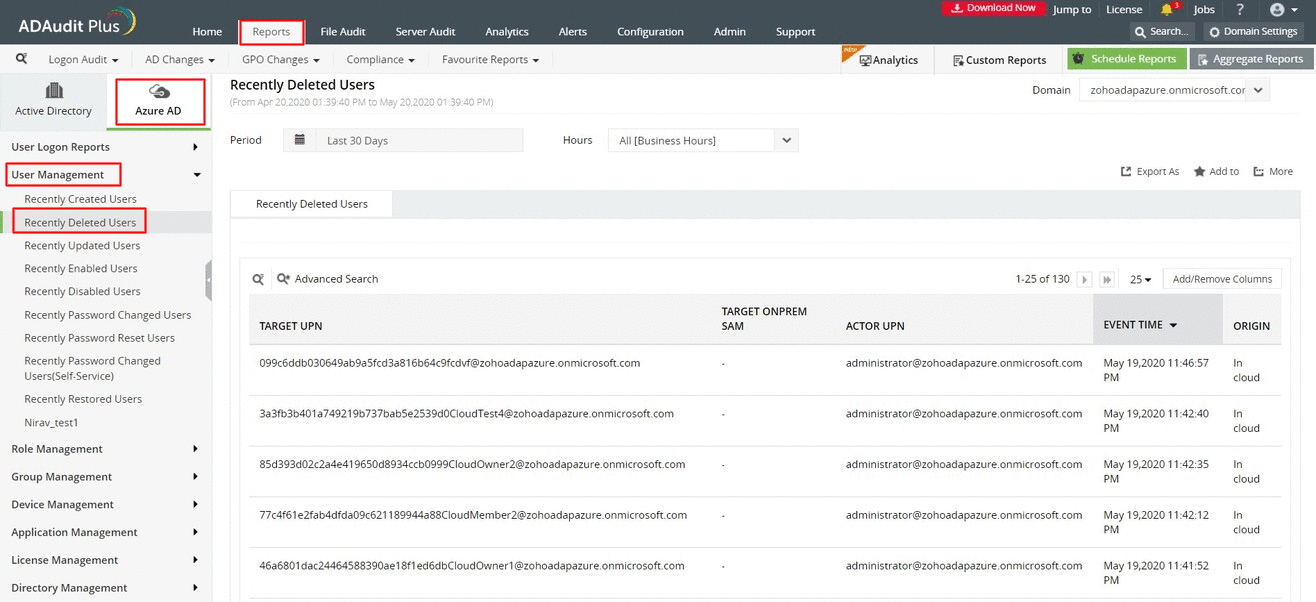Open Recently Restored Users report
Viewport: 1316px width, 602px height.
pyautogui.click(x=83, y=399)
